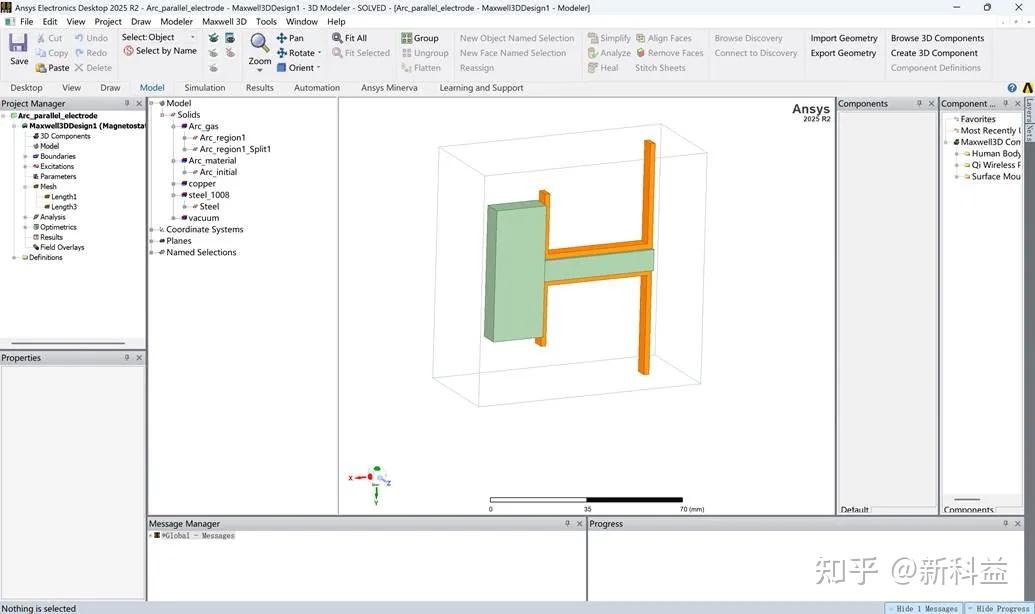Collapse the Arc_gas node

pyautogui.click(x=174, y=126)
